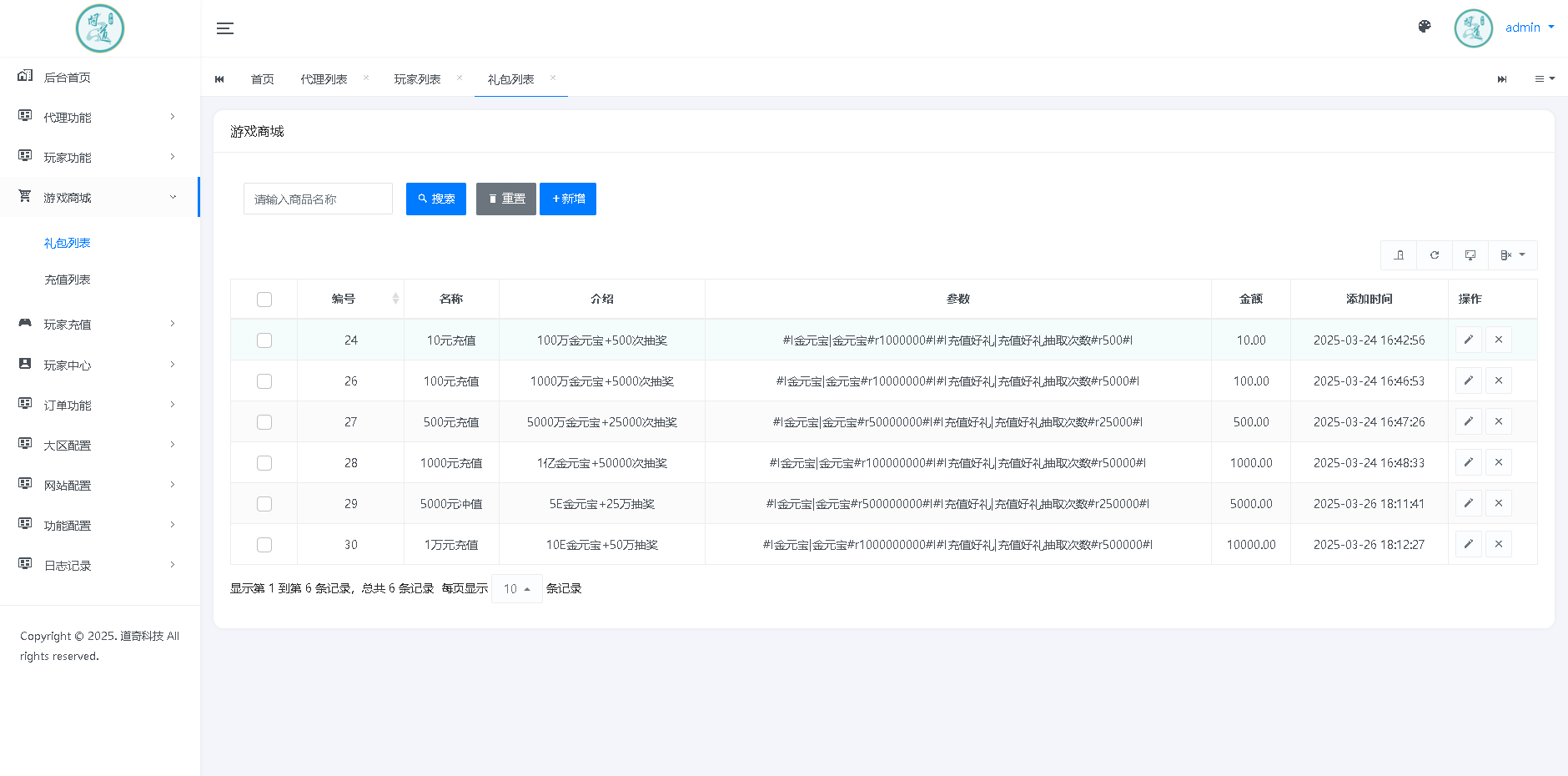Screen dimensions: 1568x776
Task: Edit the 1万元充值 row
Action: tap(1469, 544)
